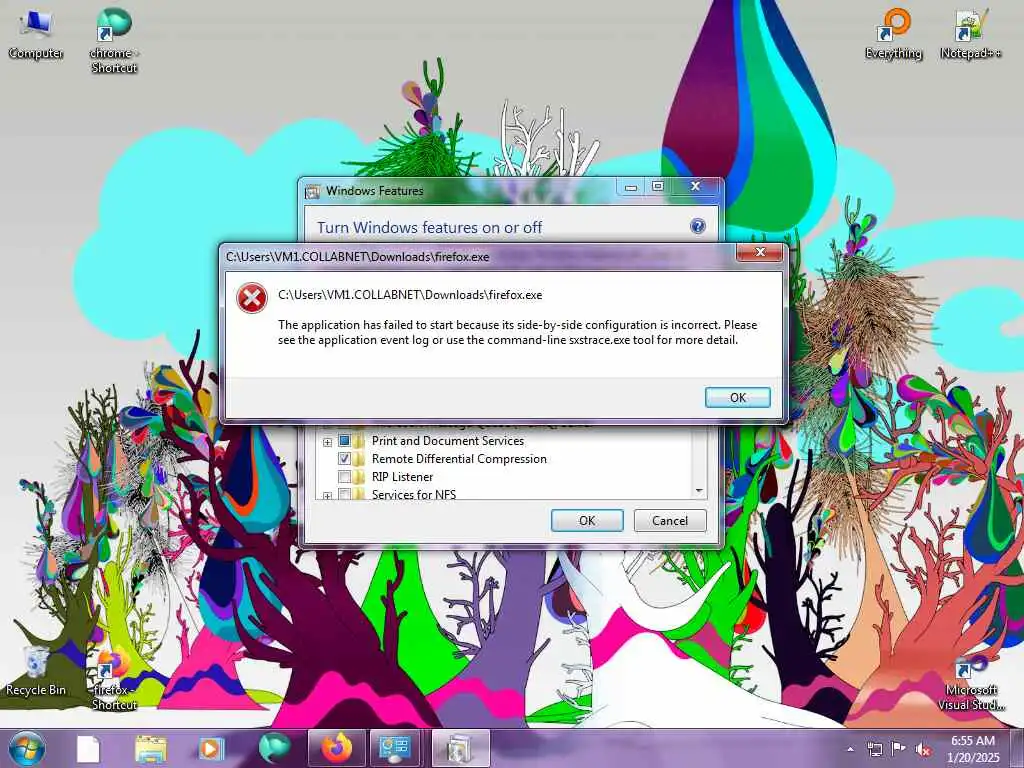Open the clock showing 6:55 AM
1024x768 pixels.
974,749
